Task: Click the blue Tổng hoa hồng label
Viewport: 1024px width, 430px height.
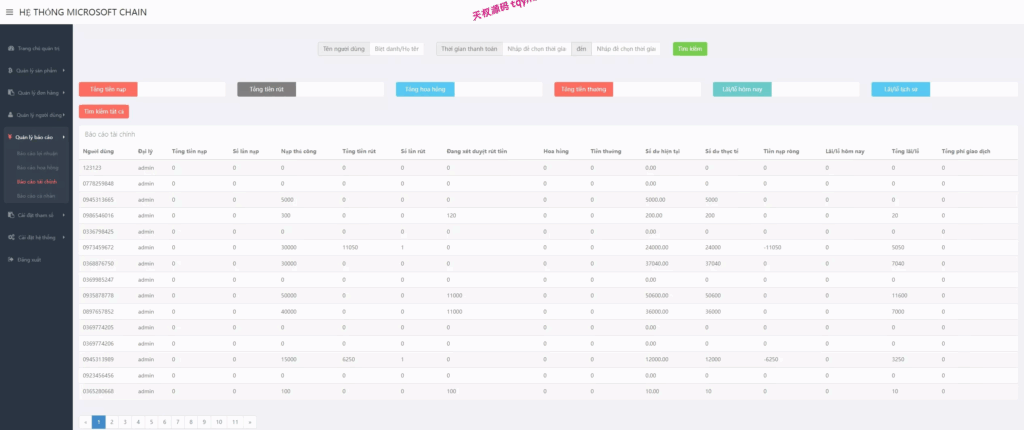Action: (425, 90)
